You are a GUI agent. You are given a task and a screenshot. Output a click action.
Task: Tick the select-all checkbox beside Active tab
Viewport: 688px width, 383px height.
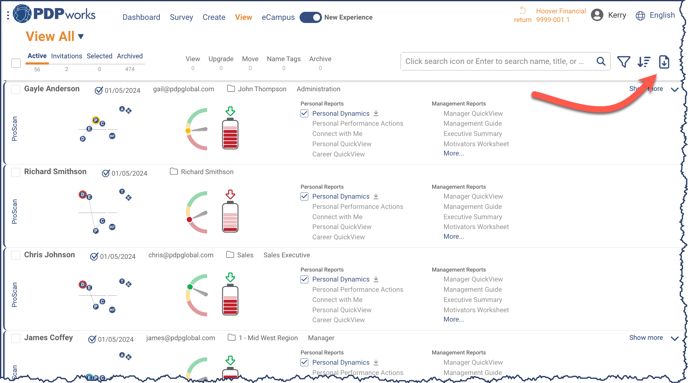(x=16, y=63)
